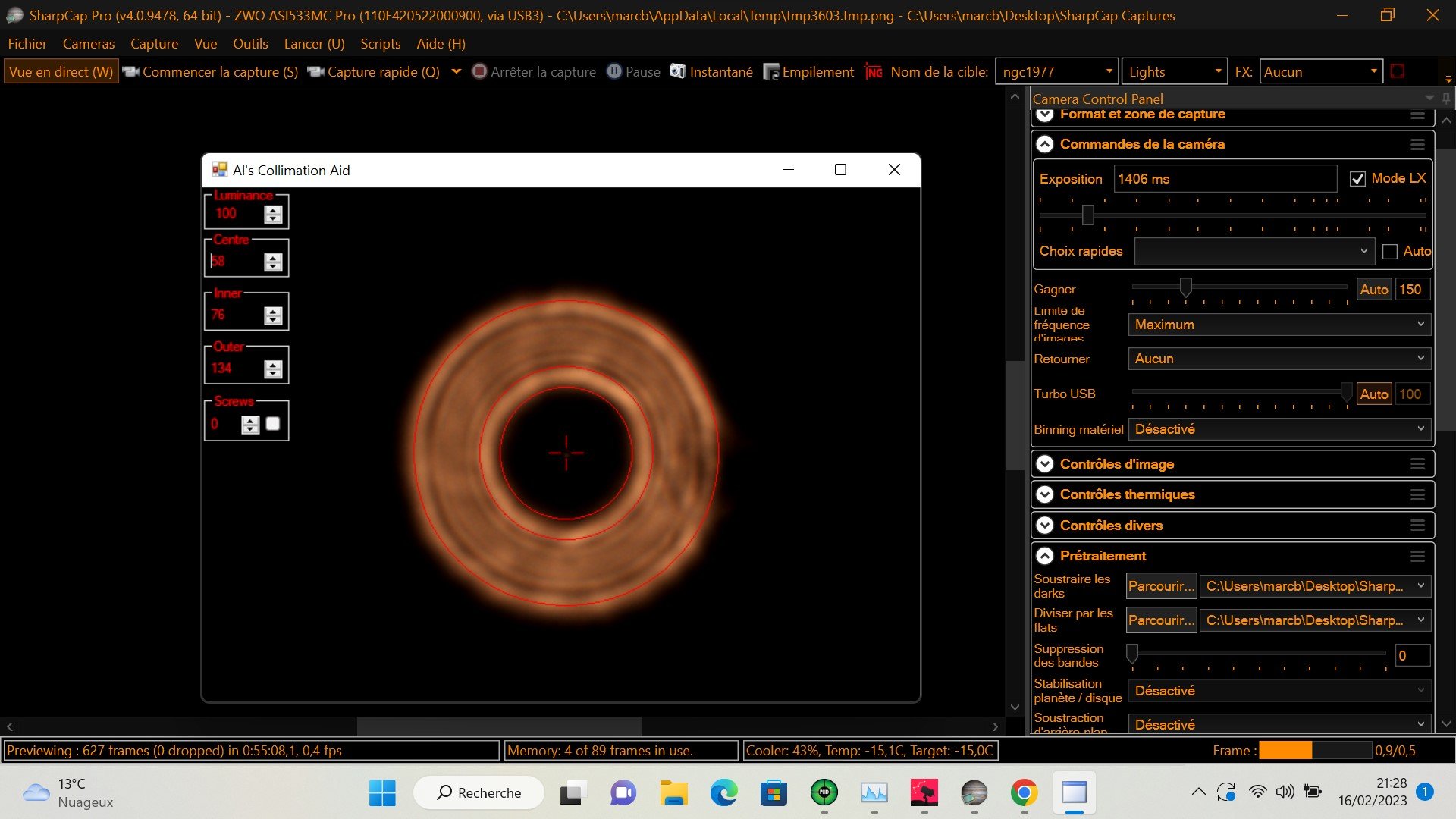Open Prétraitement hamburger menu
The image size is (1456, 819).
coord(1417,556)
